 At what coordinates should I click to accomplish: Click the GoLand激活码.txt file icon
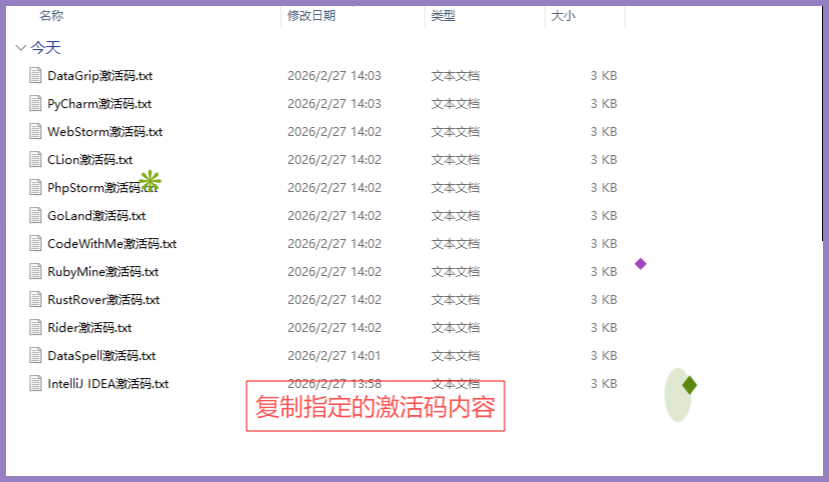35,216
